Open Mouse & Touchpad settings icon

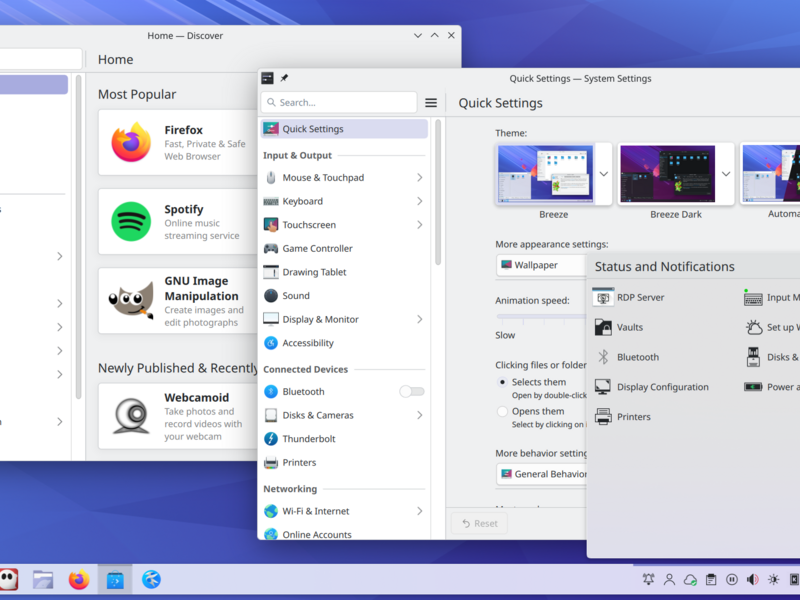[271, 178]
